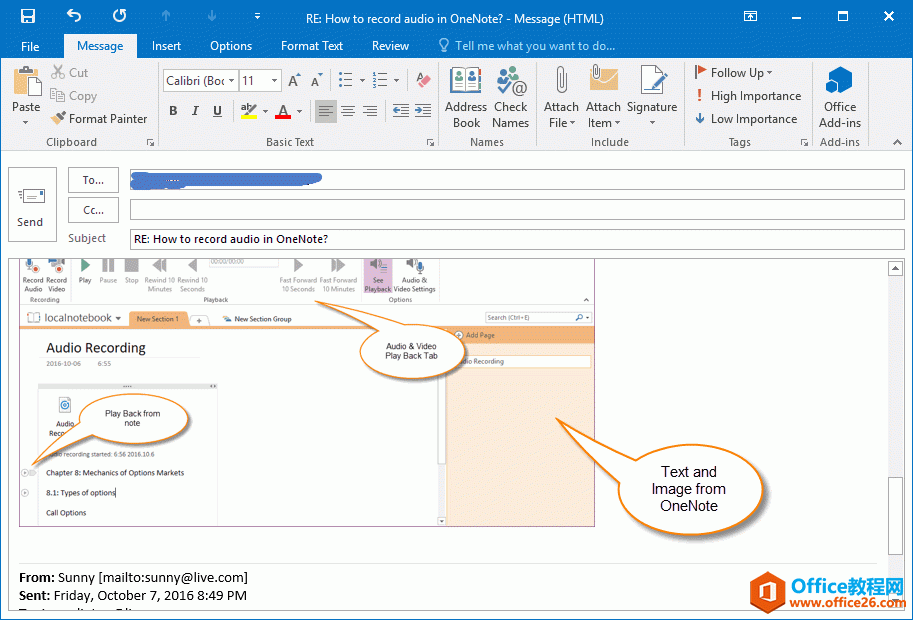Switch to the Options ribbon tab
Image resolution: width=913 pixels, height=620 pixels.
pyautogui.click(x=230, y=45)
